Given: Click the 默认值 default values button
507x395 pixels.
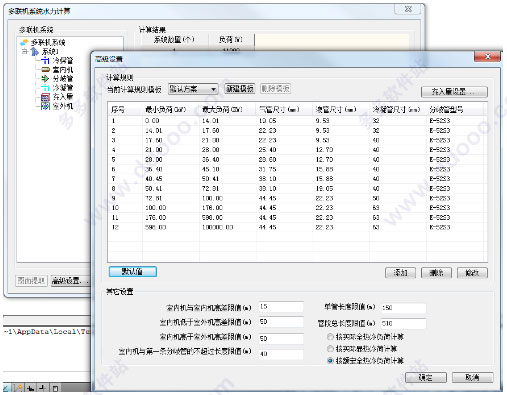Looking at the screenshot, I should click(x=133, y=272).
